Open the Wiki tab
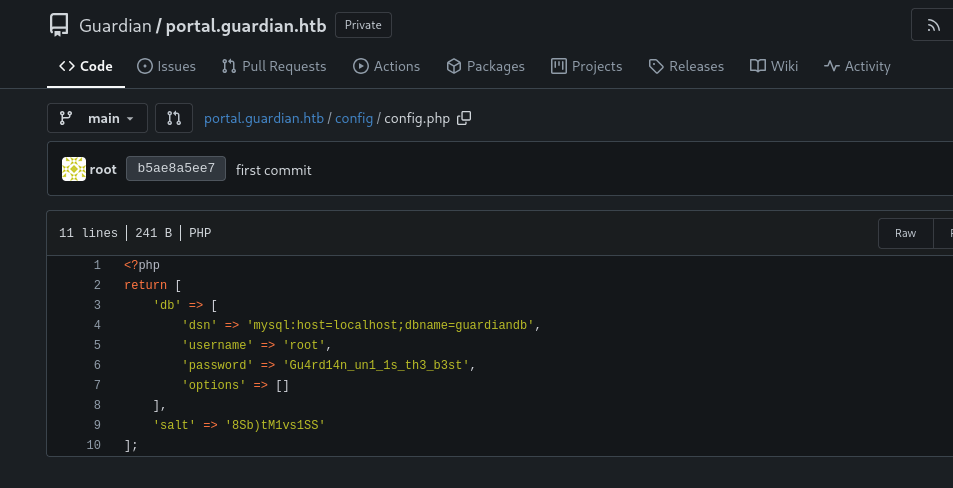The width and height of the screenshot is (953, 488). pos(774,66)
